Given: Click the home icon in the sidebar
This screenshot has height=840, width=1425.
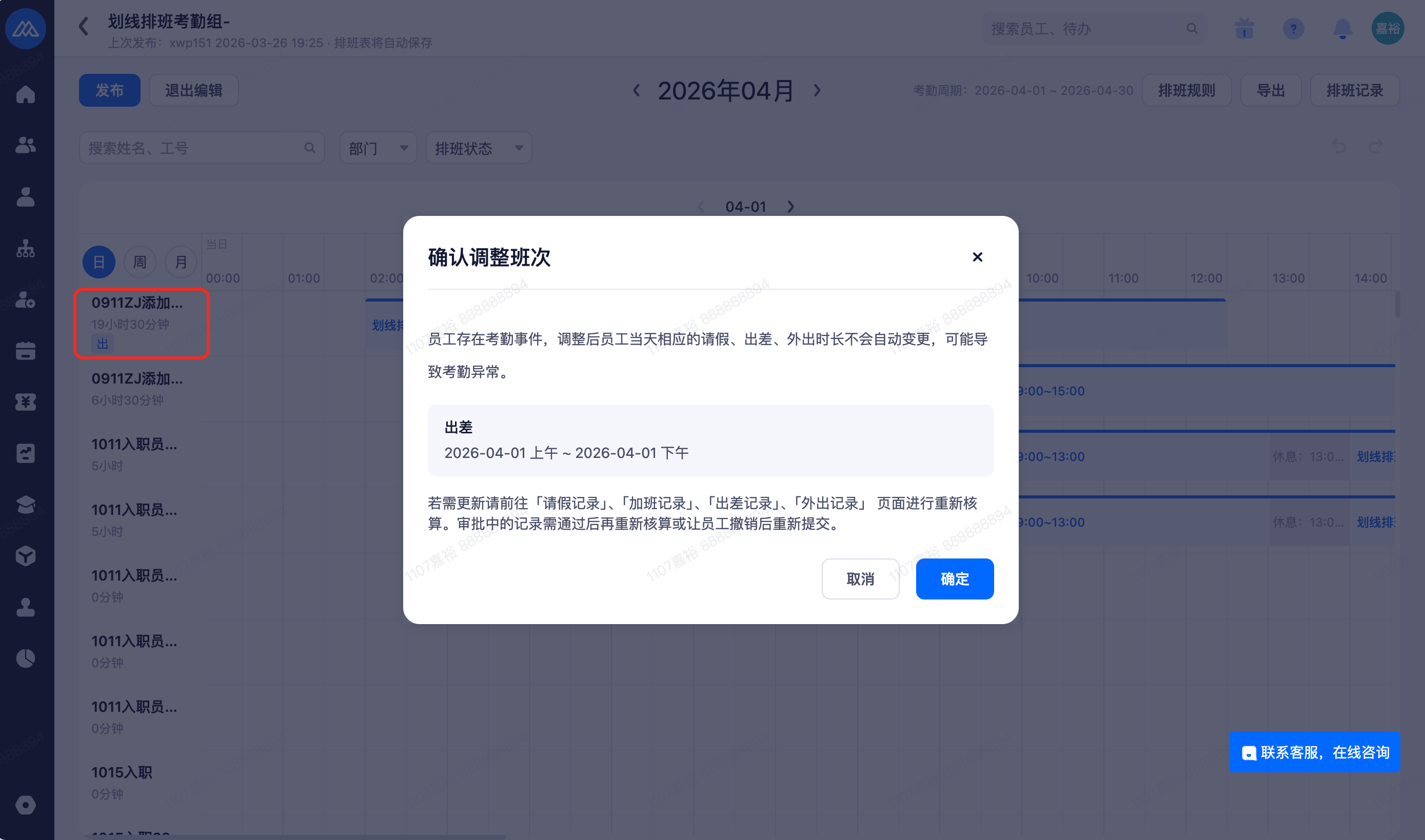Looking at the screenshot, I should tap(26, 94).
